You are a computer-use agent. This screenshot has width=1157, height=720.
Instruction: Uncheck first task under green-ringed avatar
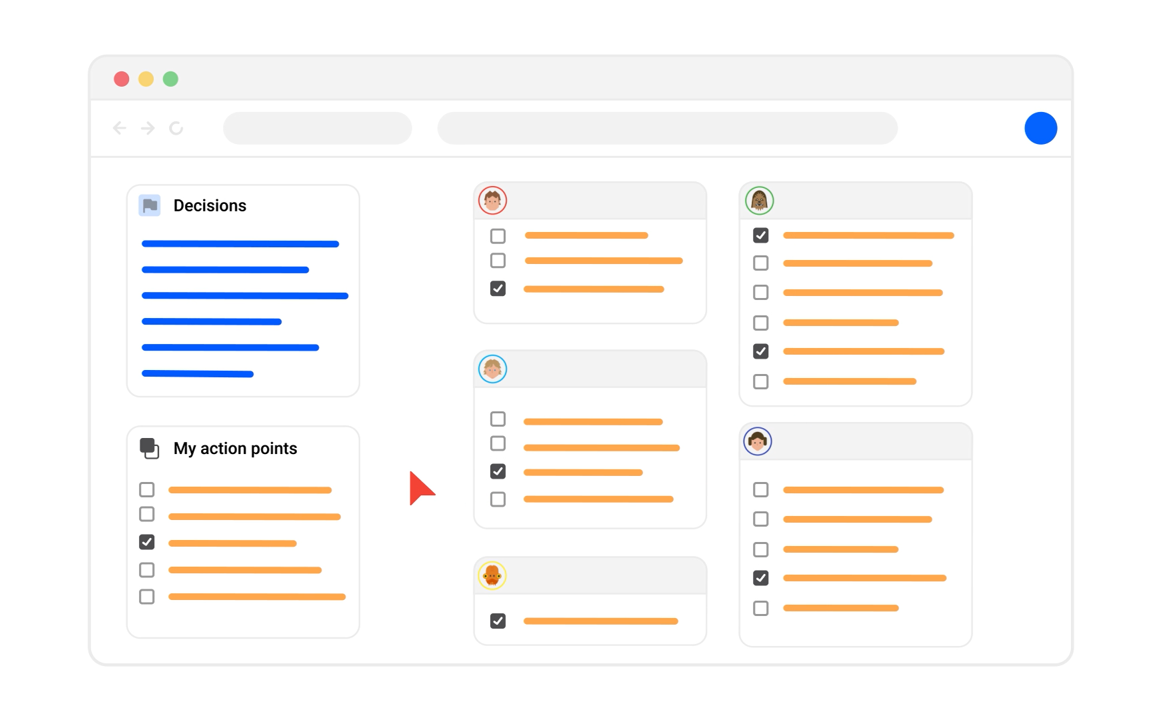tap(761, 236)
